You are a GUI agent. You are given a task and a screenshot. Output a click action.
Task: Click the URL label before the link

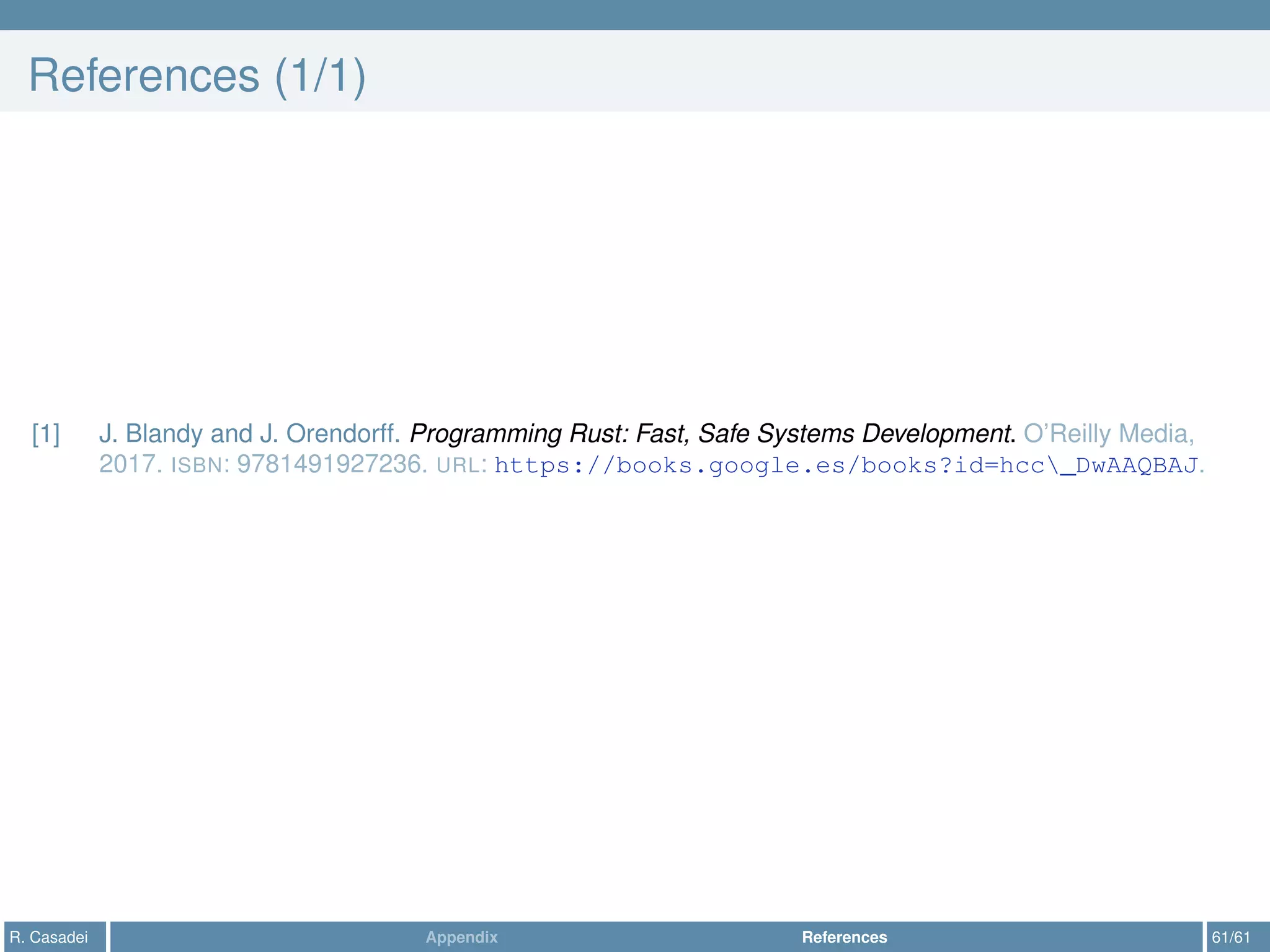click(x=460, y=465)
